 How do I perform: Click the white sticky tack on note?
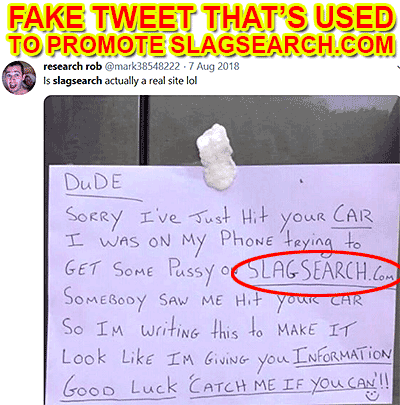coord(216,157)
